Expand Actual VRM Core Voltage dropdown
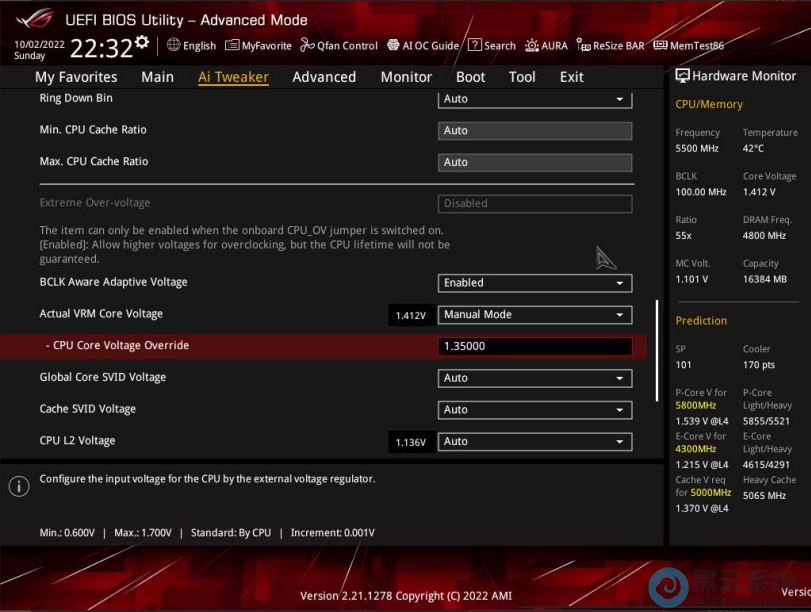This screenshot has width=811, height=612. [x=535, y=315]
